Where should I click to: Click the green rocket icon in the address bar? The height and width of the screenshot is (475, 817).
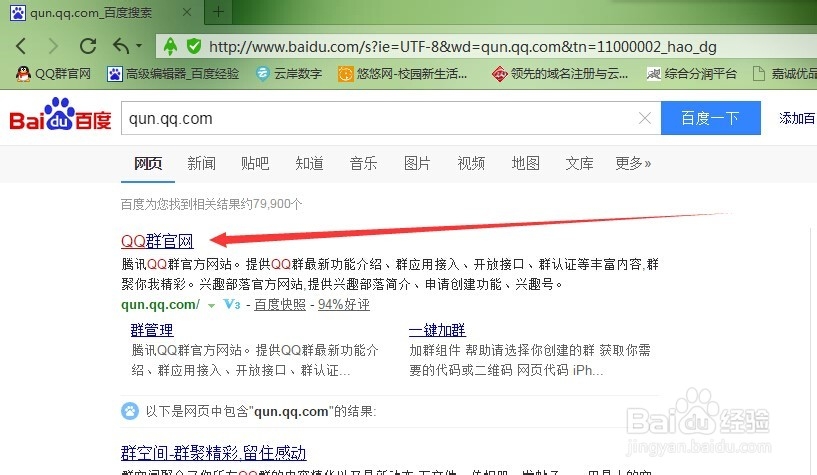tap(170, 46)
